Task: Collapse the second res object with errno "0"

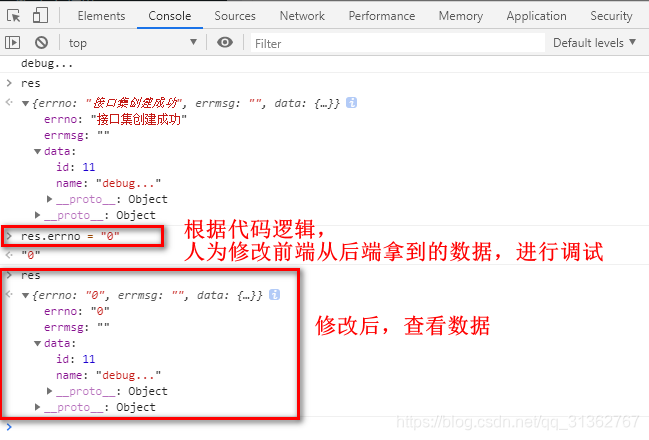Action: [x=25, y=295]
